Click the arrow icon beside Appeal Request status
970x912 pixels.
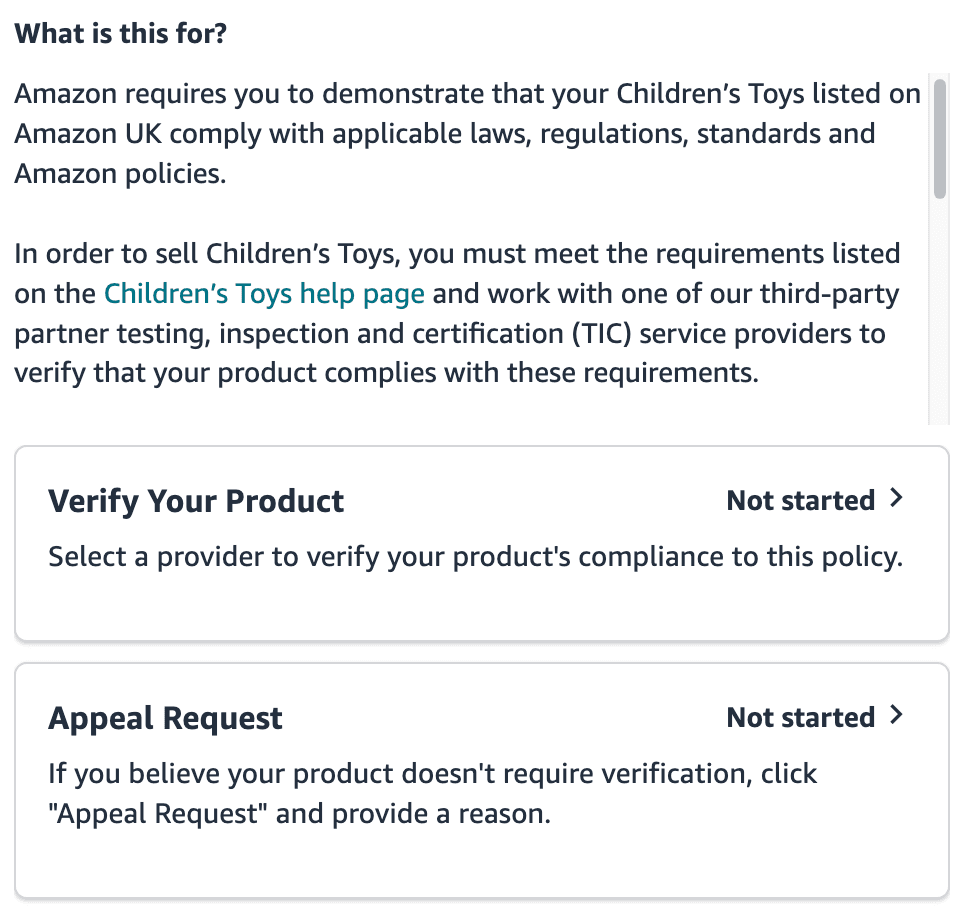tap(898, 716)
